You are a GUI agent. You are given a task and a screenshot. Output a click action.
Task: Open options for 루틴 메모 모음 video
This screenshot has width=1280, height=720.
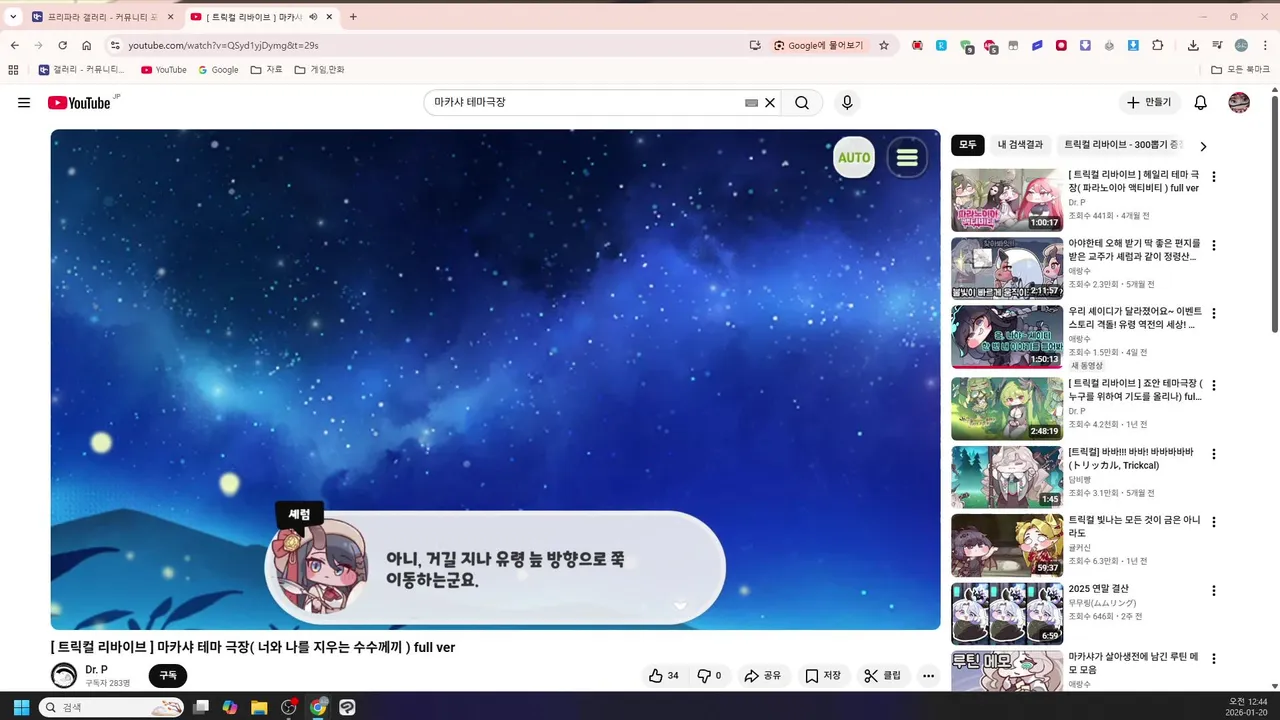point(1214,660)
